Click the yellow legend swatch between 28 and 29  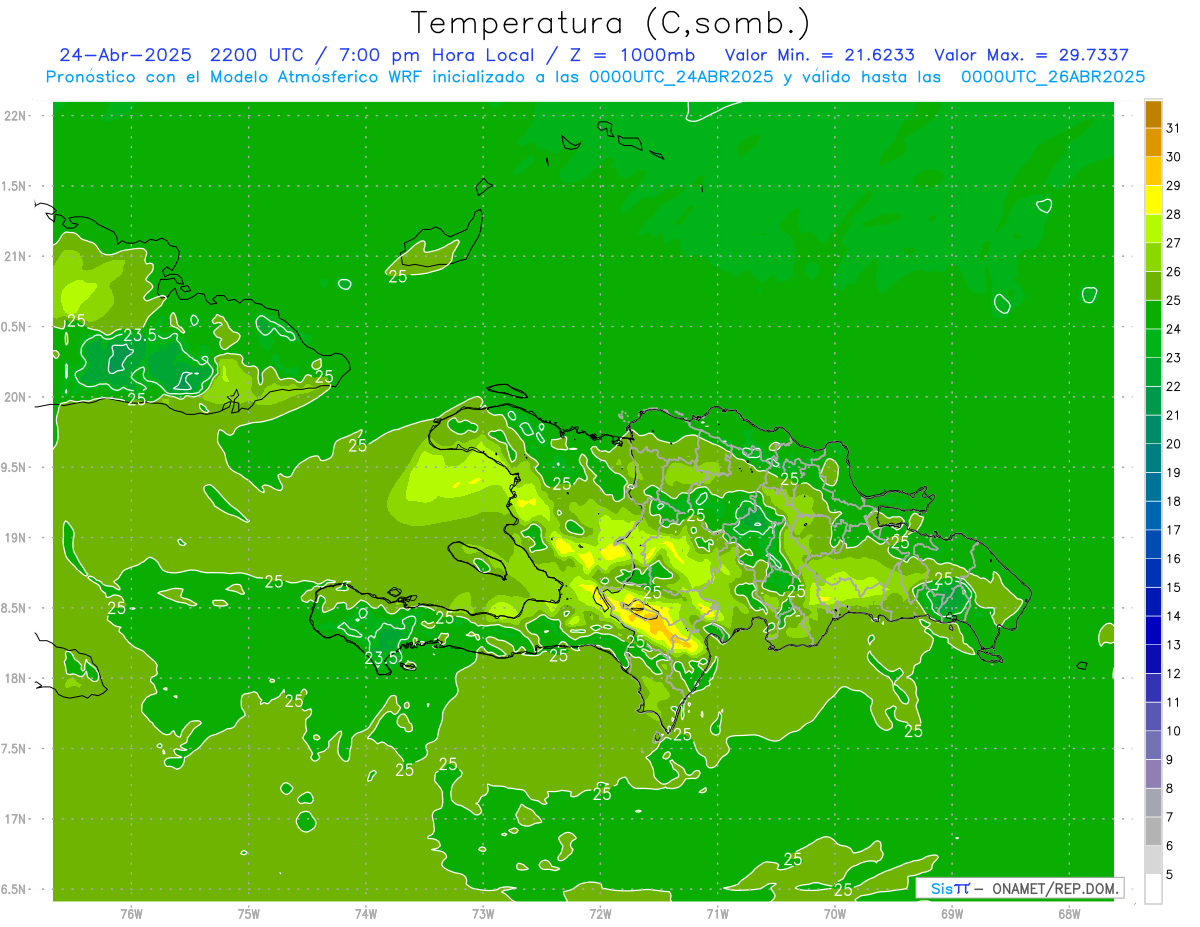tap(1153, 200)
